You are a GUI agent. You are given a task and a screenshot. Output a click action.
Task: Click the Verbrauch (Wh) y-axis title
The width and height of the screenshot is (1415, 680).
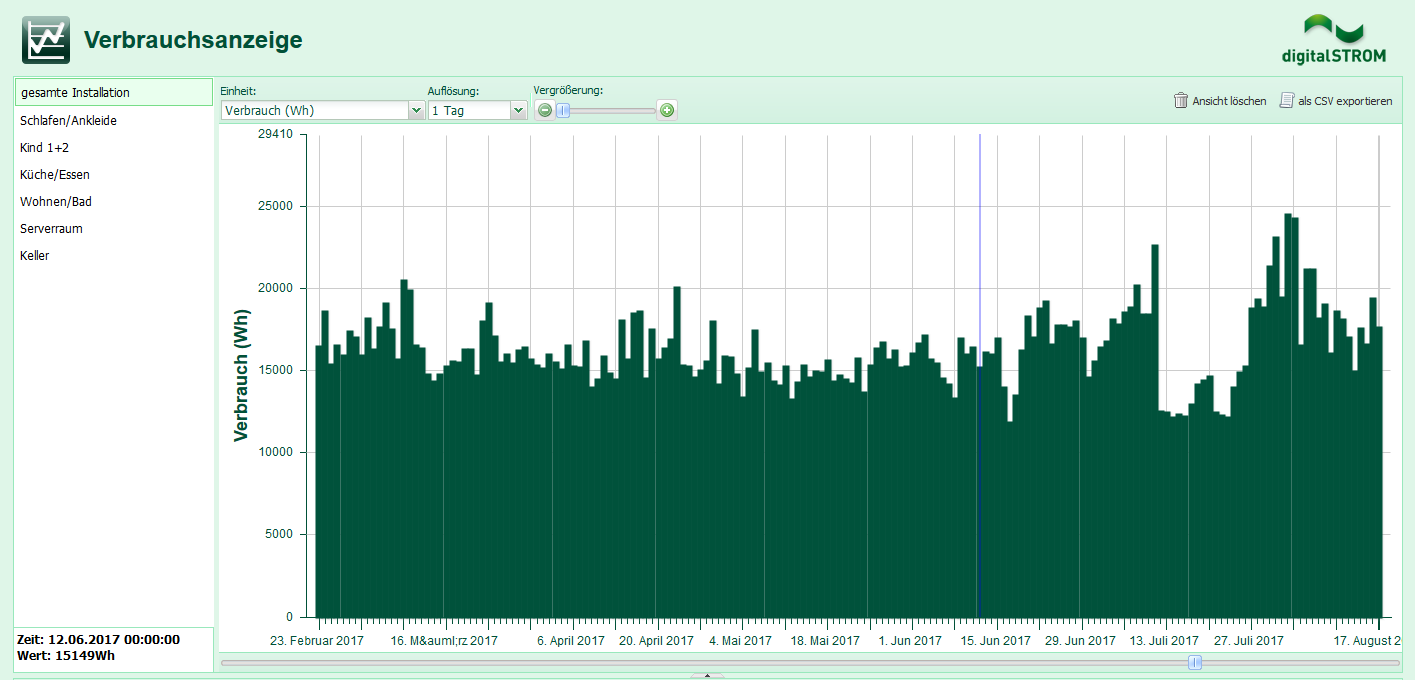[x=241, y=375]
